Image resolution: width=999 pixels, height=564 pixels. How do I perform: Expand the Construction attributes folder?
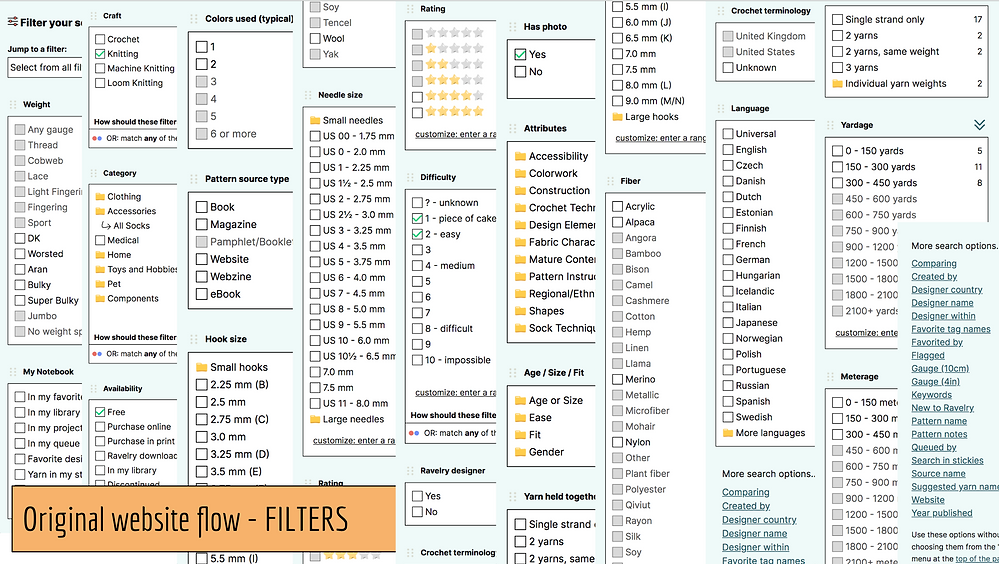(x=521, y=191)
